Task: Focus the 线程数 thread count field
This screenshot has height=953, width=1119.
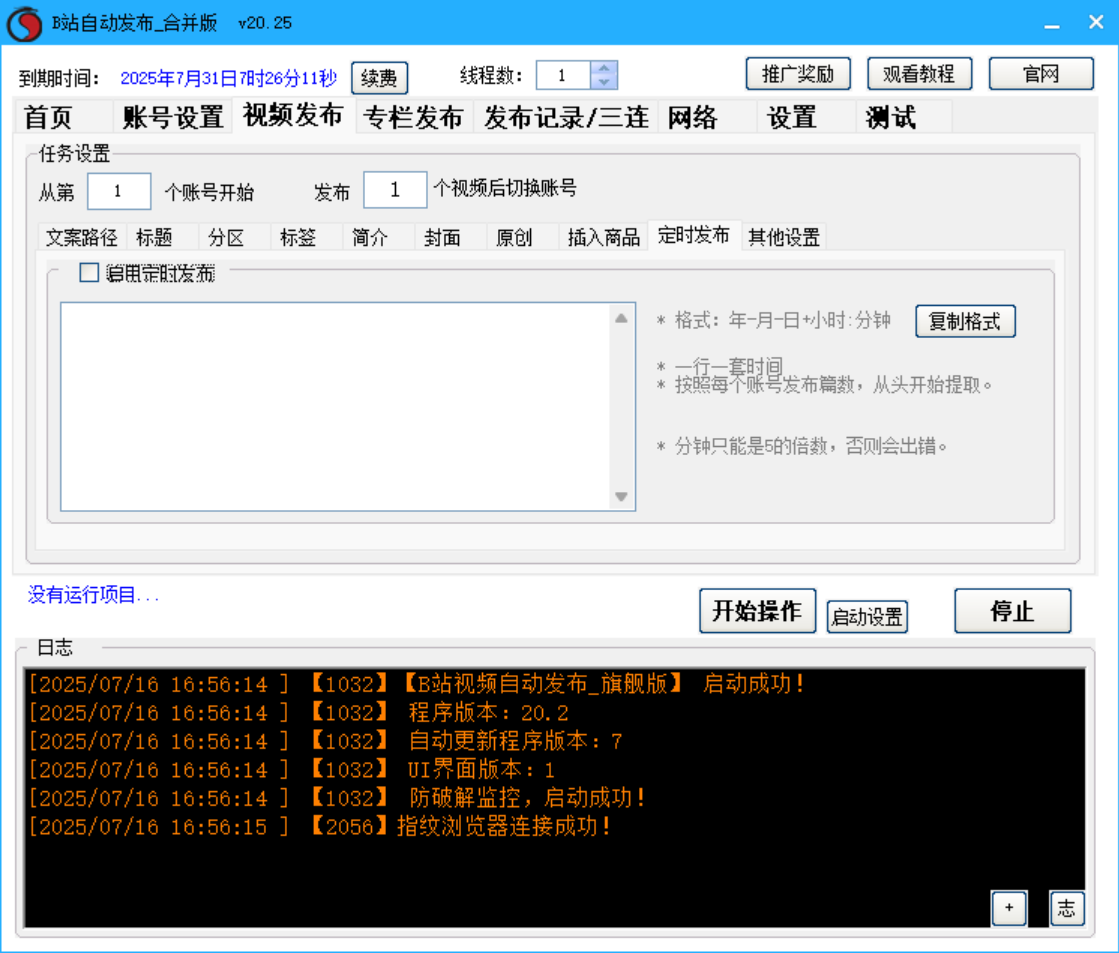Action: click(x=563, y=75)
